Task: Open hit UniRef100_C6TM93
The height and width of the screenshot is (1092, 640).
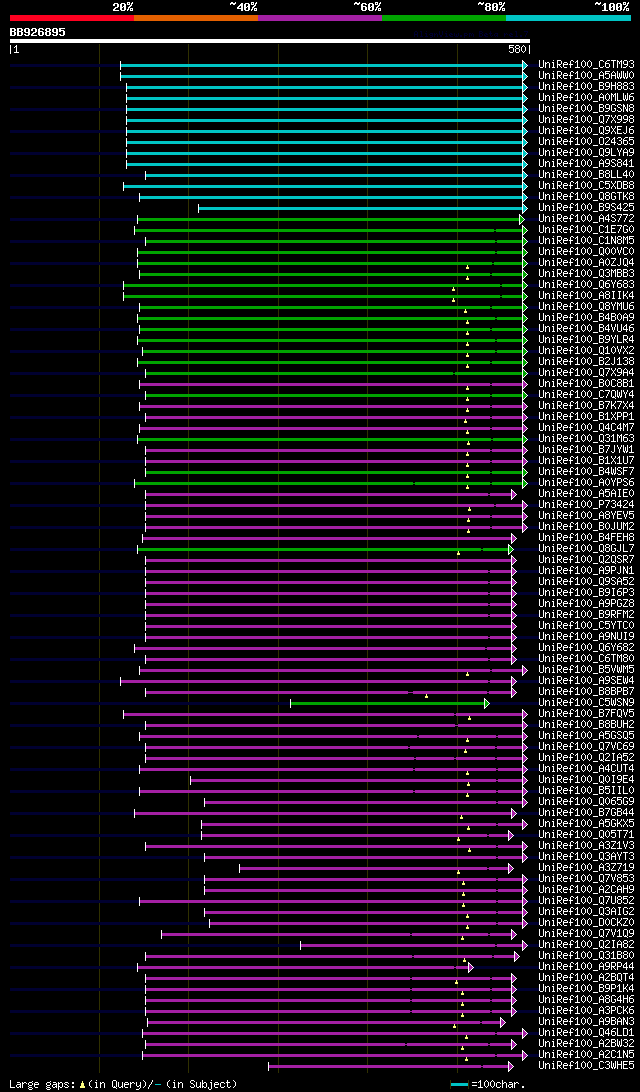Action: coord(586,65)
